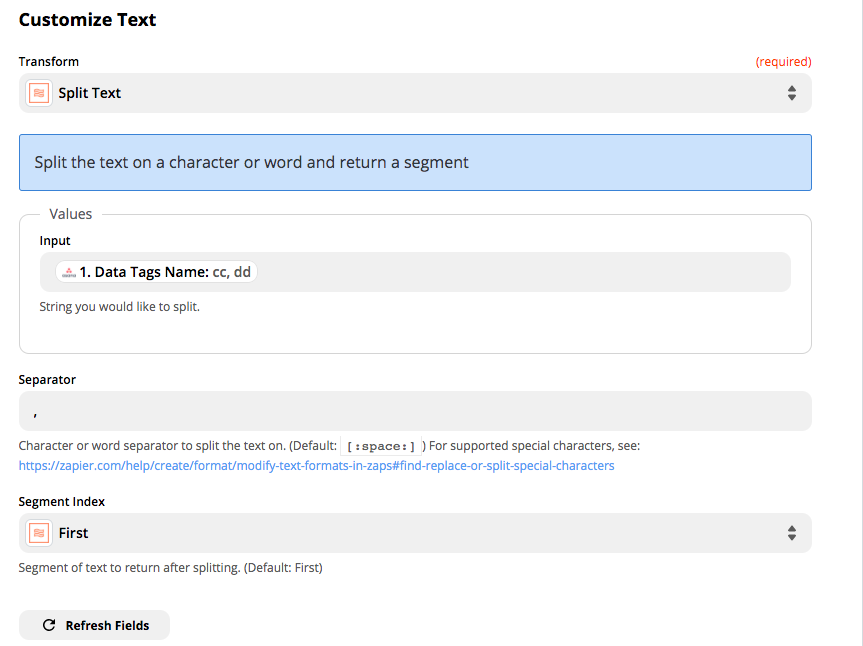Click inside the Input string field
Screen dimensions: 863x646
[x=520, y=272]
